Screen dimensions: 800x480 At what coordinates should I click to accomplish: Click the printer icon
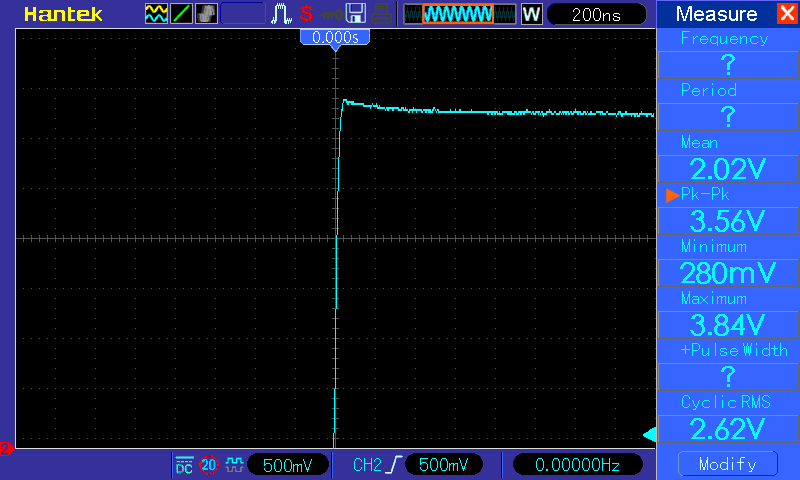[381, 14]
